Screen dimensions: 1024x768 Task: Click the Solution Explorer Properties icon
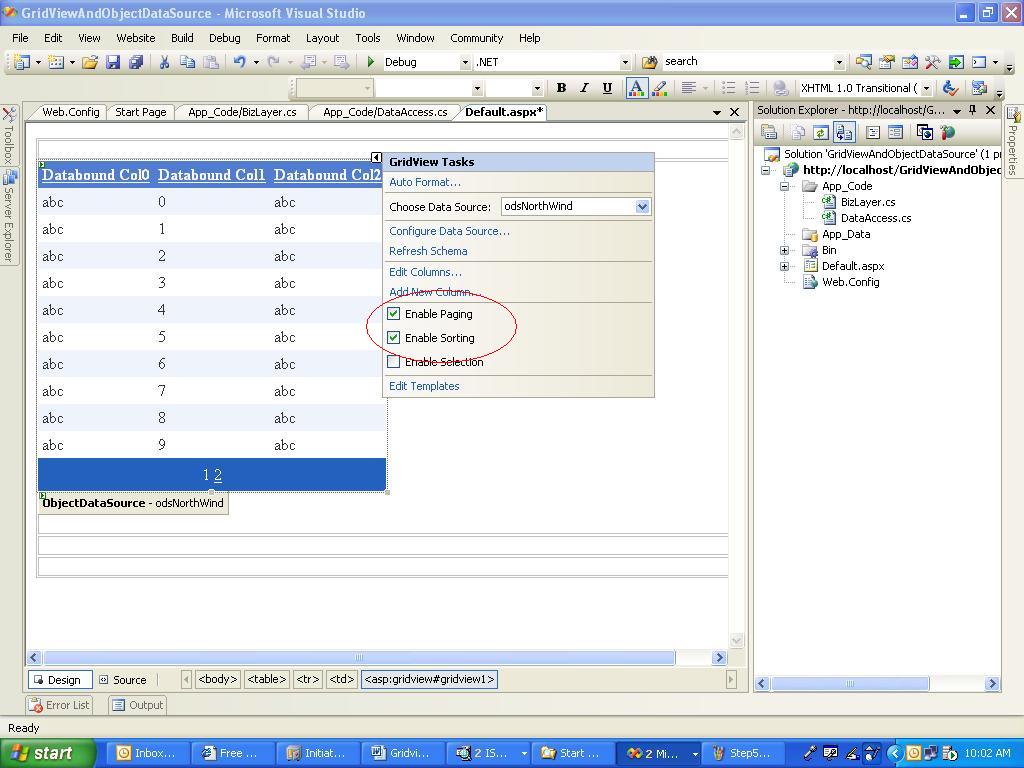(x=769, y=133)
